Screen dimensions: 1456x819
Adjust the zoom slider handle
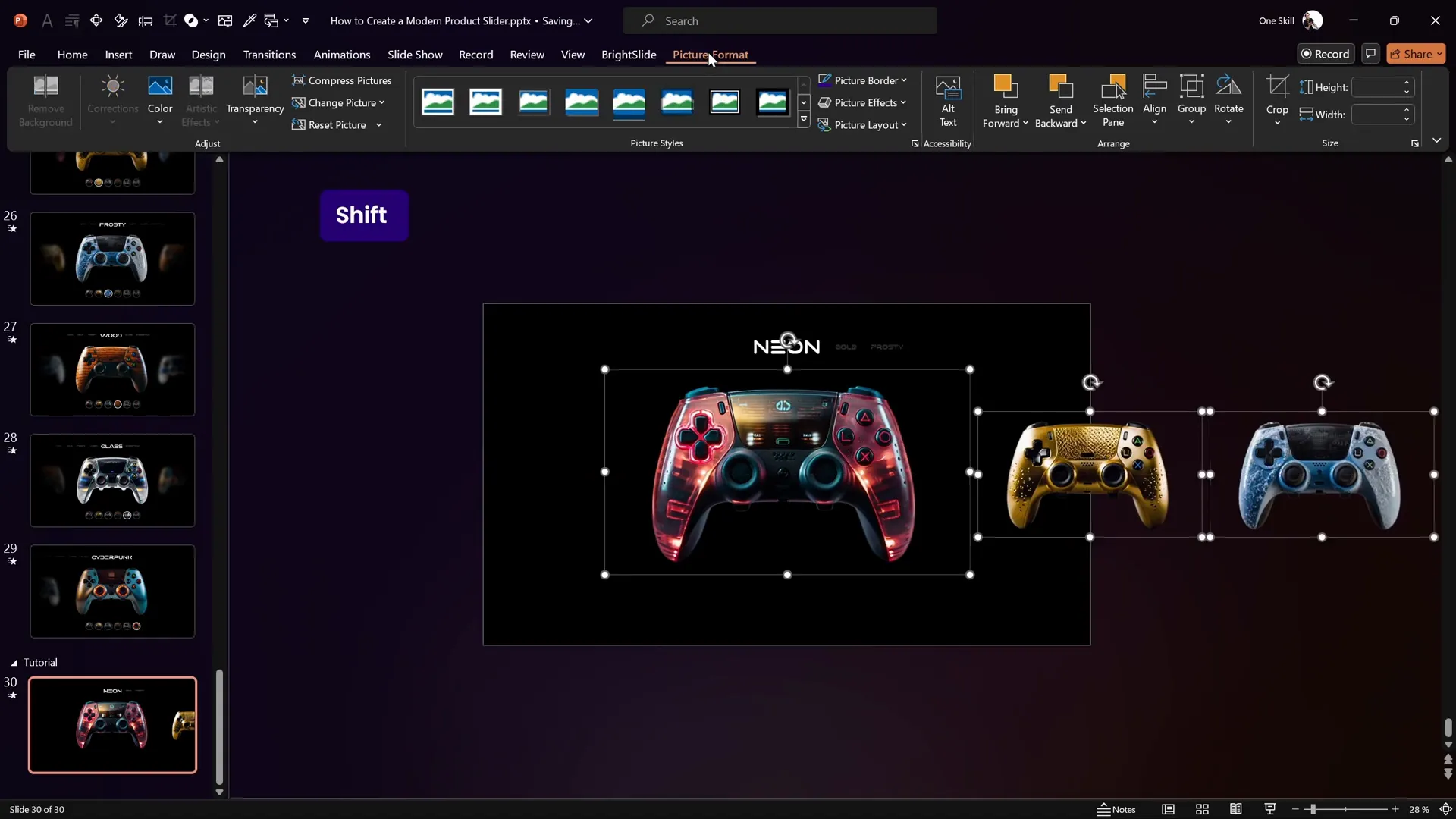1313,809
